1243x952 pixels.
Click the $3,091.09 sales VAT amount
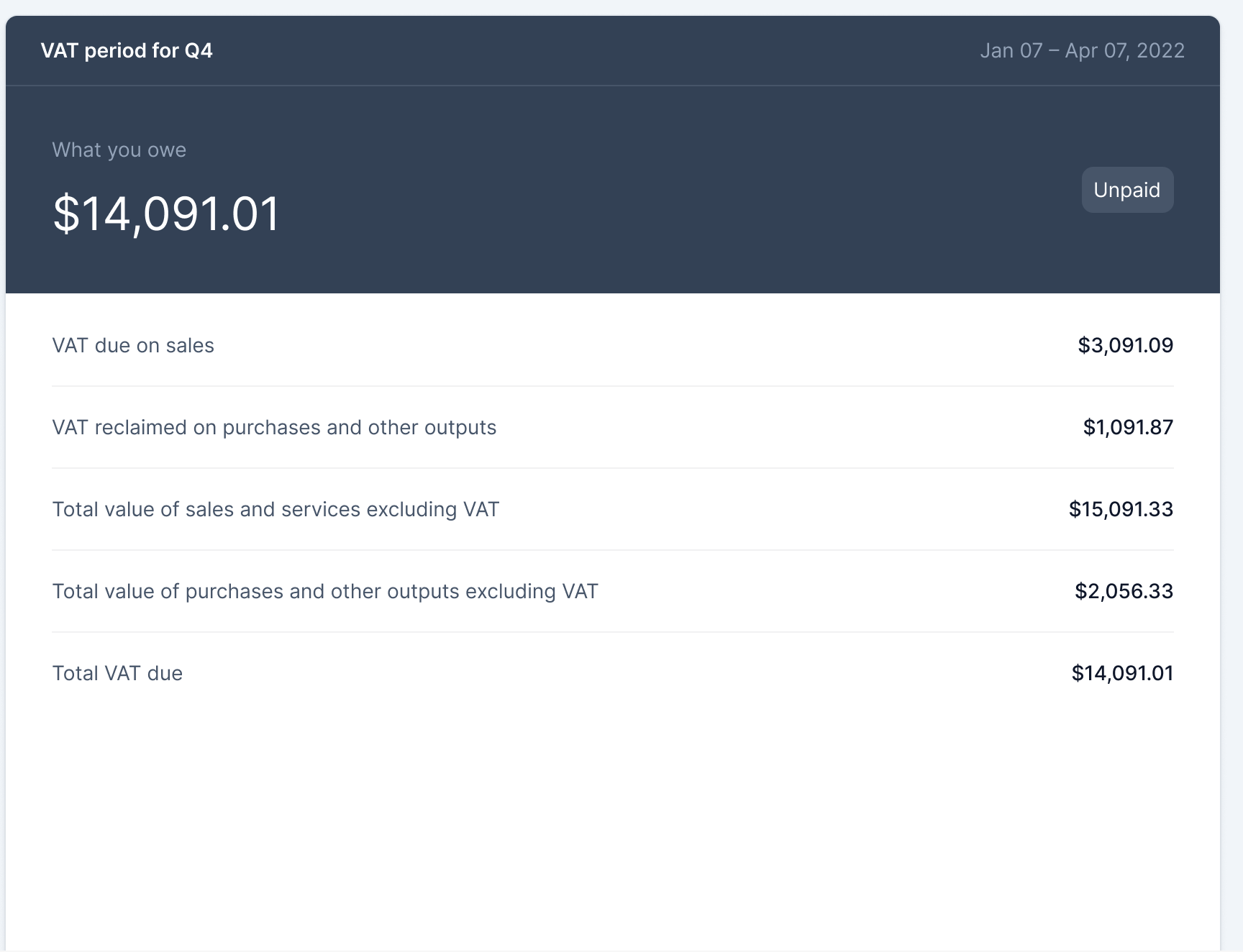coord(1125,345)
